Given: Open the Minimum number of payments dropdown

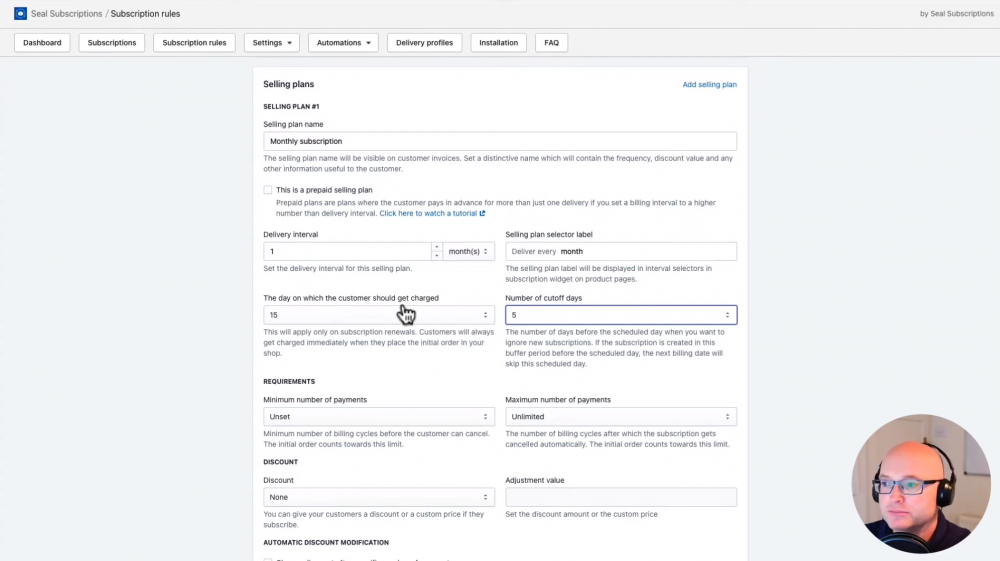Looking at the screenshot, I should pyautogui.click(x=378, y=416).
